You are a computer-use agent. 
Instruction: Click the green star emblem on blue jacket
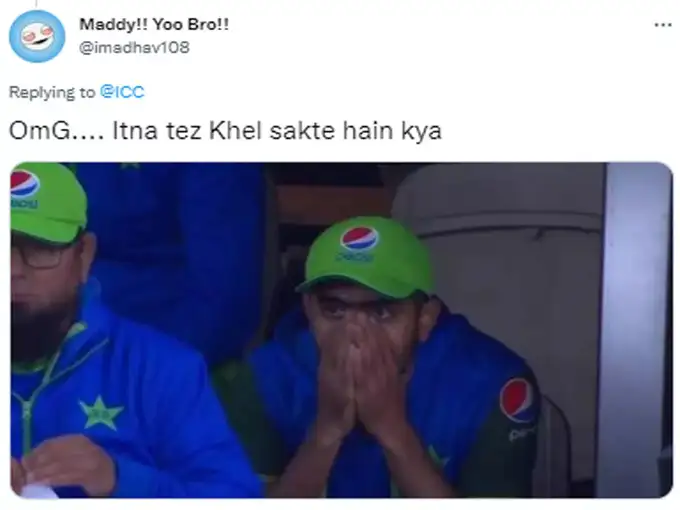coord(101,413)
